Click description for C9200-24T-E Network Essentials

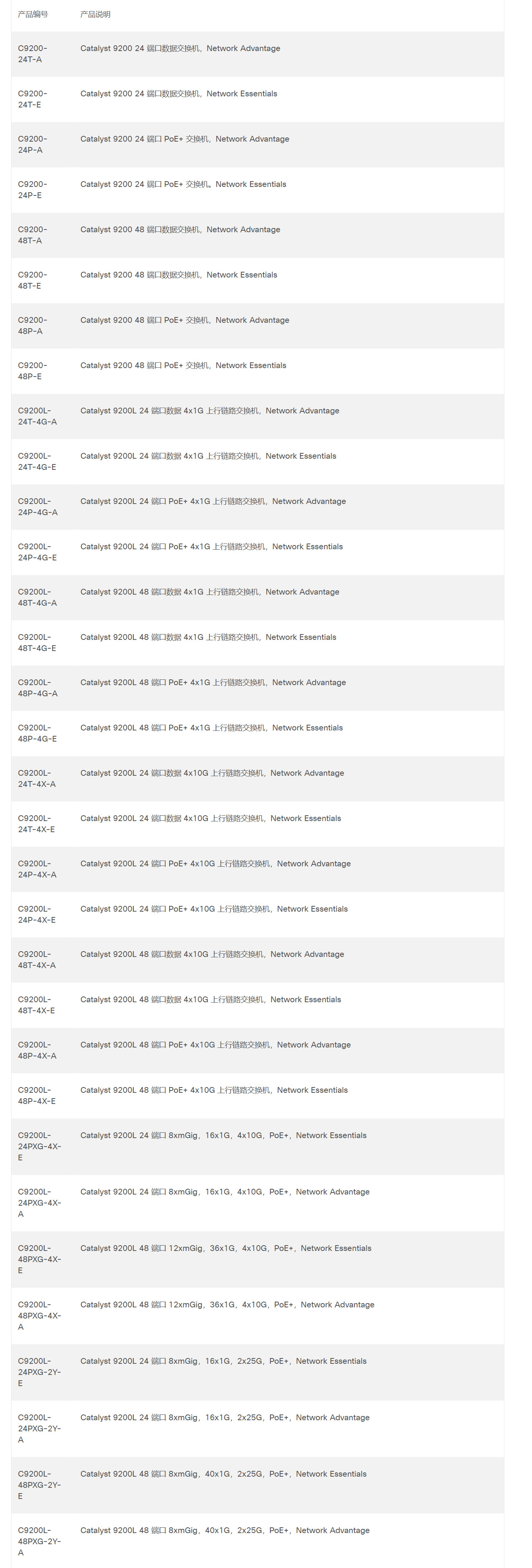point(178,94)
